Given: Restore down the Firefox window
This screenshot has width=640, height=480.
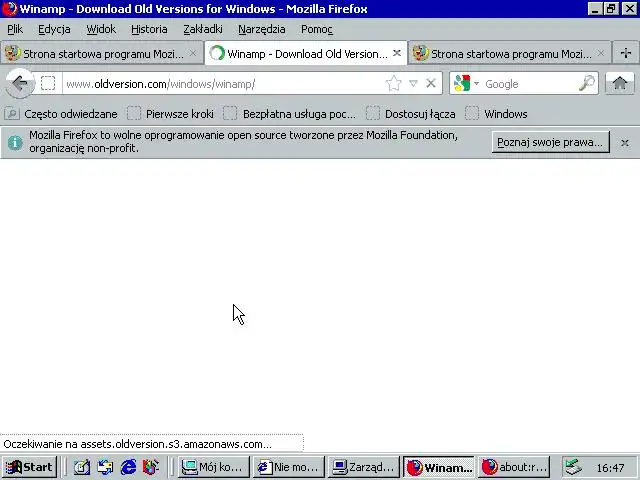Looking at the screenshot, I should [x=611, y=9].
